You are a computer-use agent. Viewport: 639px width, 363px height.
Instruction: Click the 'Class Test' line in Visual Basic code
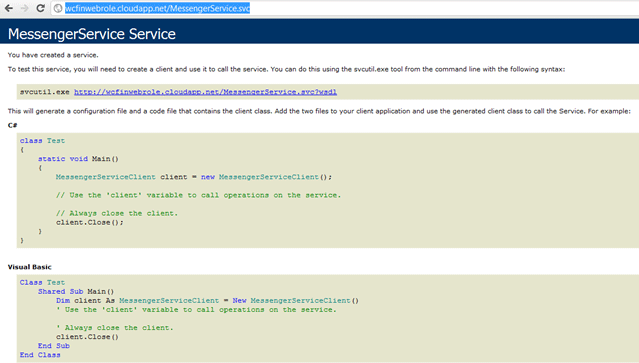(x=42, y=282)
